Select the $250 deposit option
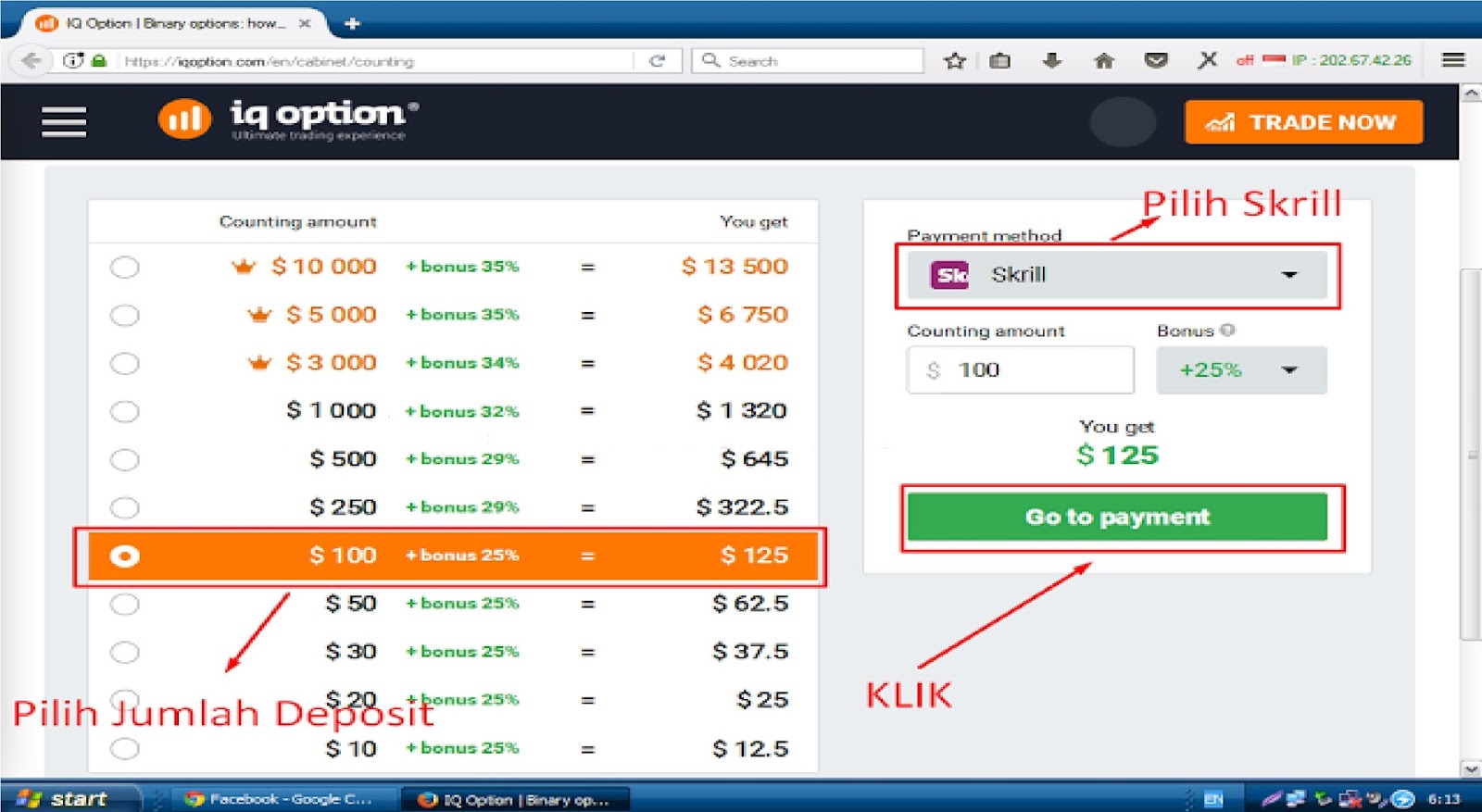The image size is (1482, 812). pos(124,507)
